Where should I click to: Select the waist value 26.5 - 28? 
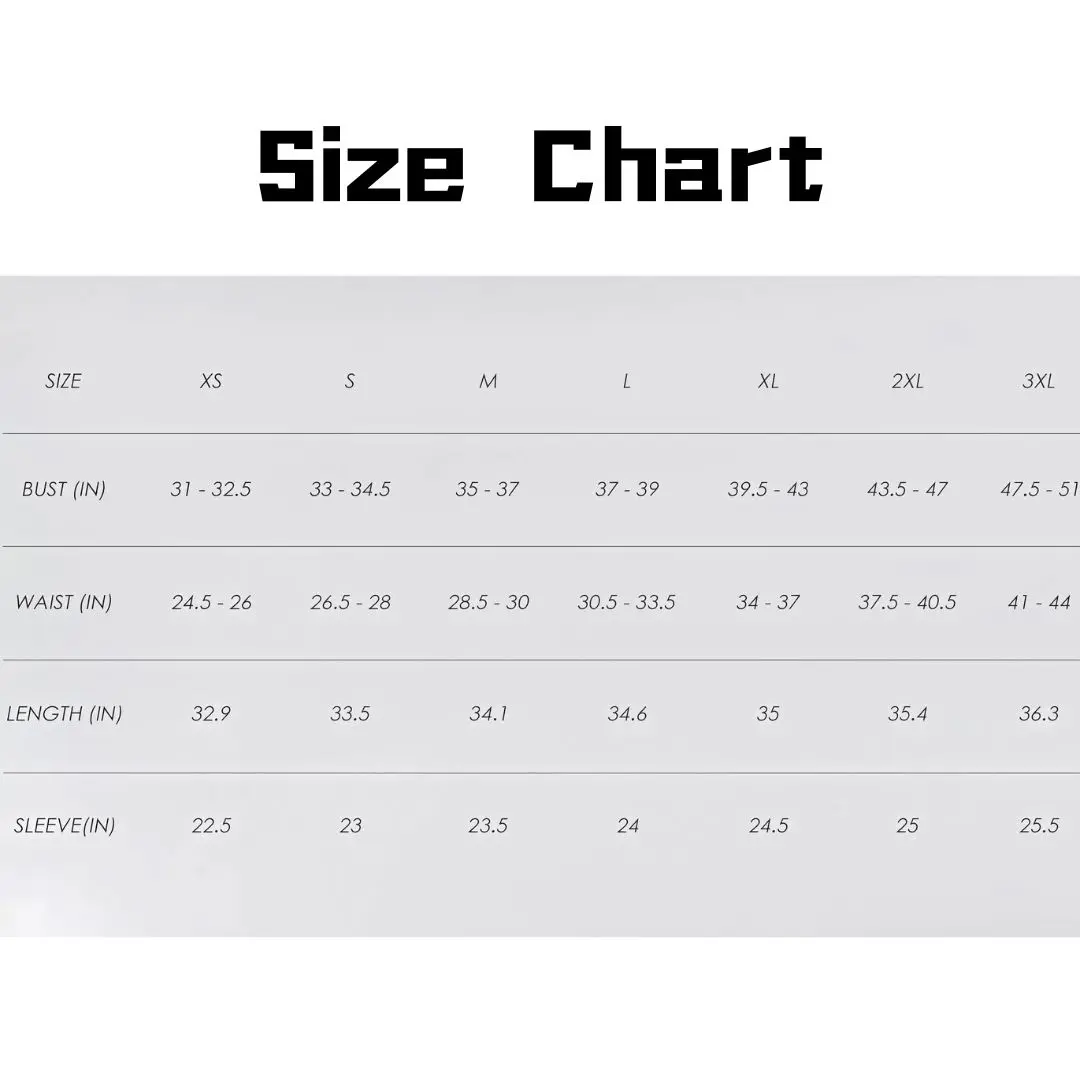point(350,603)
